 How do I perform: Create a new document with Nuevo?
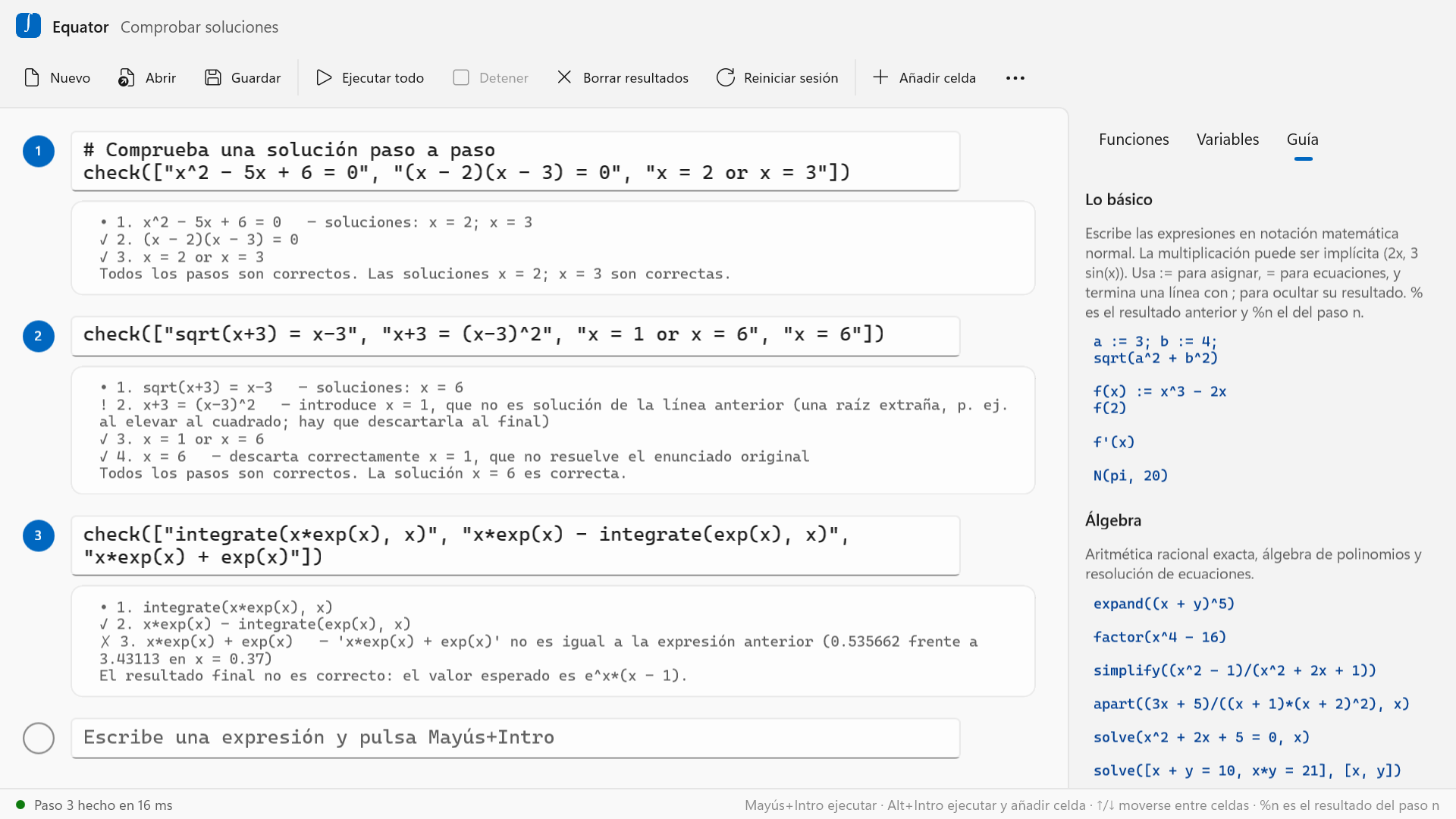(57, 77)
